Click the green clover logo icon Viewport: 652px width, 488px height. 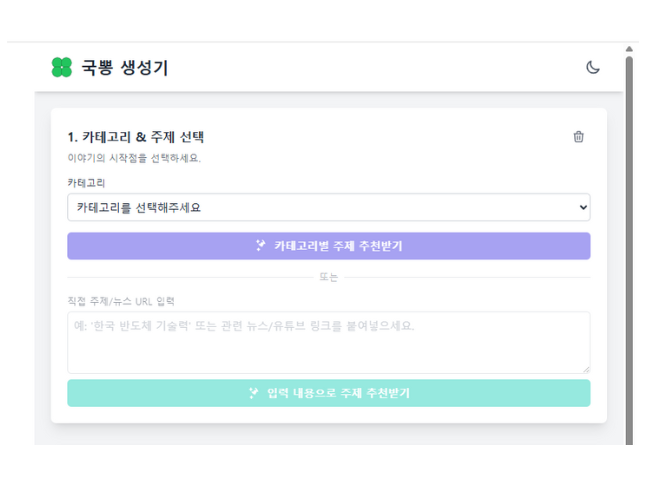pos(62,67)
